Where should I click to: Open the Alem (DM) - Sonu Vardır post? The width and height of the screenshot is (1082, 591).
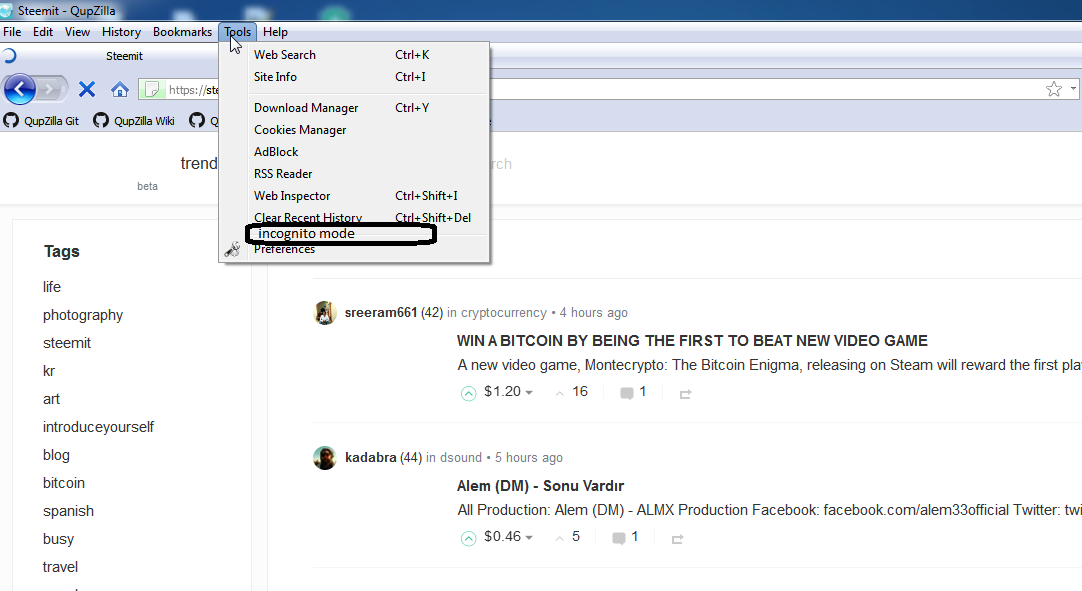(540, 486)
